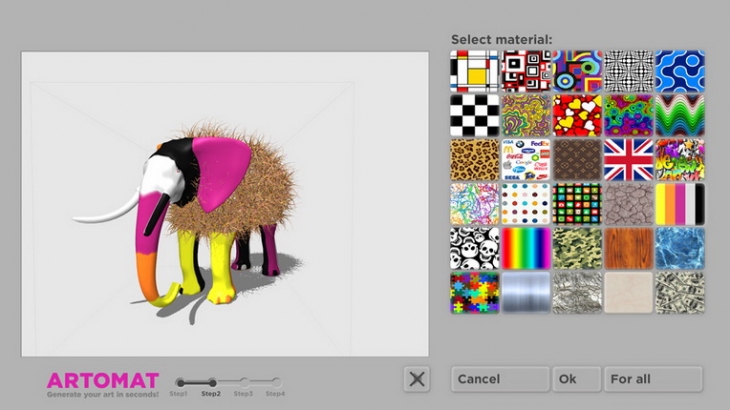Click the Cancel button
The height and width of the screenshot is (410, 730).
(x=500, y=379)
